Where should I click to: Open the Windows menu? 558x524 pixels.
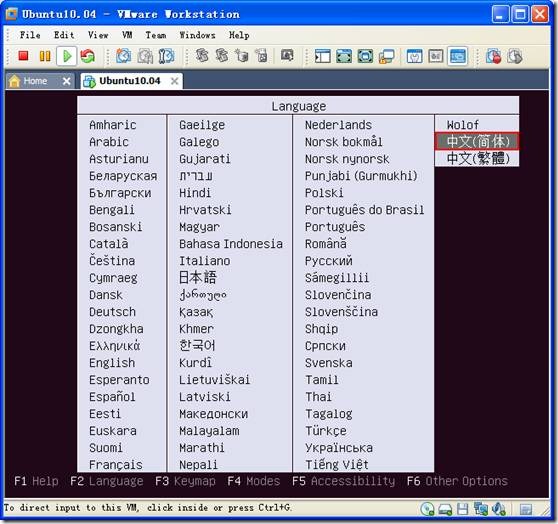coord(198,35)
